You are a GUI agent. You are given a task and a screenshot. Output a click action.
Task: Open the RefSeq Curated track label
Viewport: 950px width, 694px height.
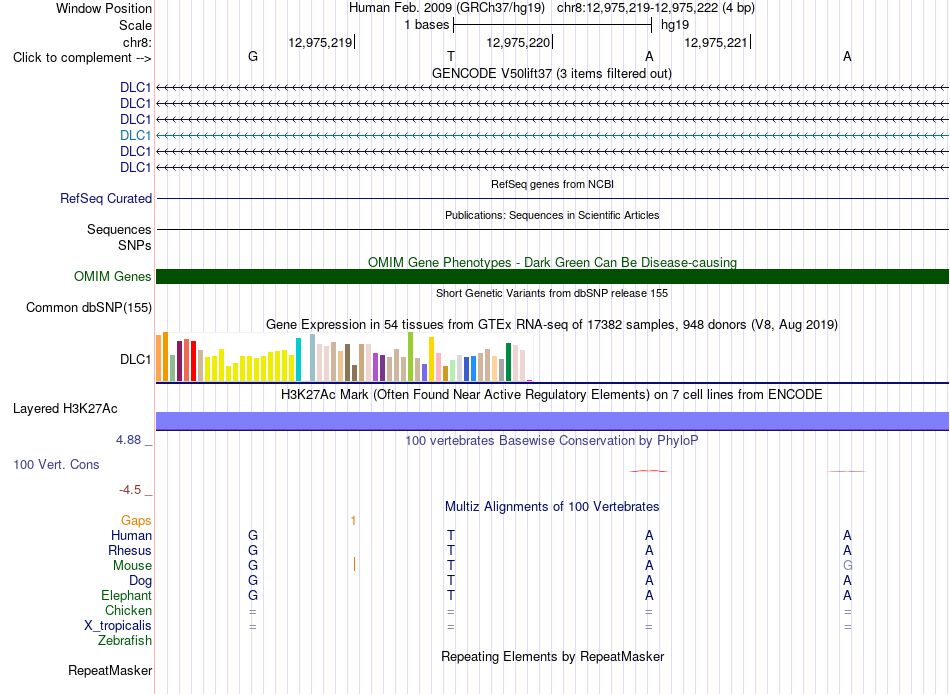106,198
